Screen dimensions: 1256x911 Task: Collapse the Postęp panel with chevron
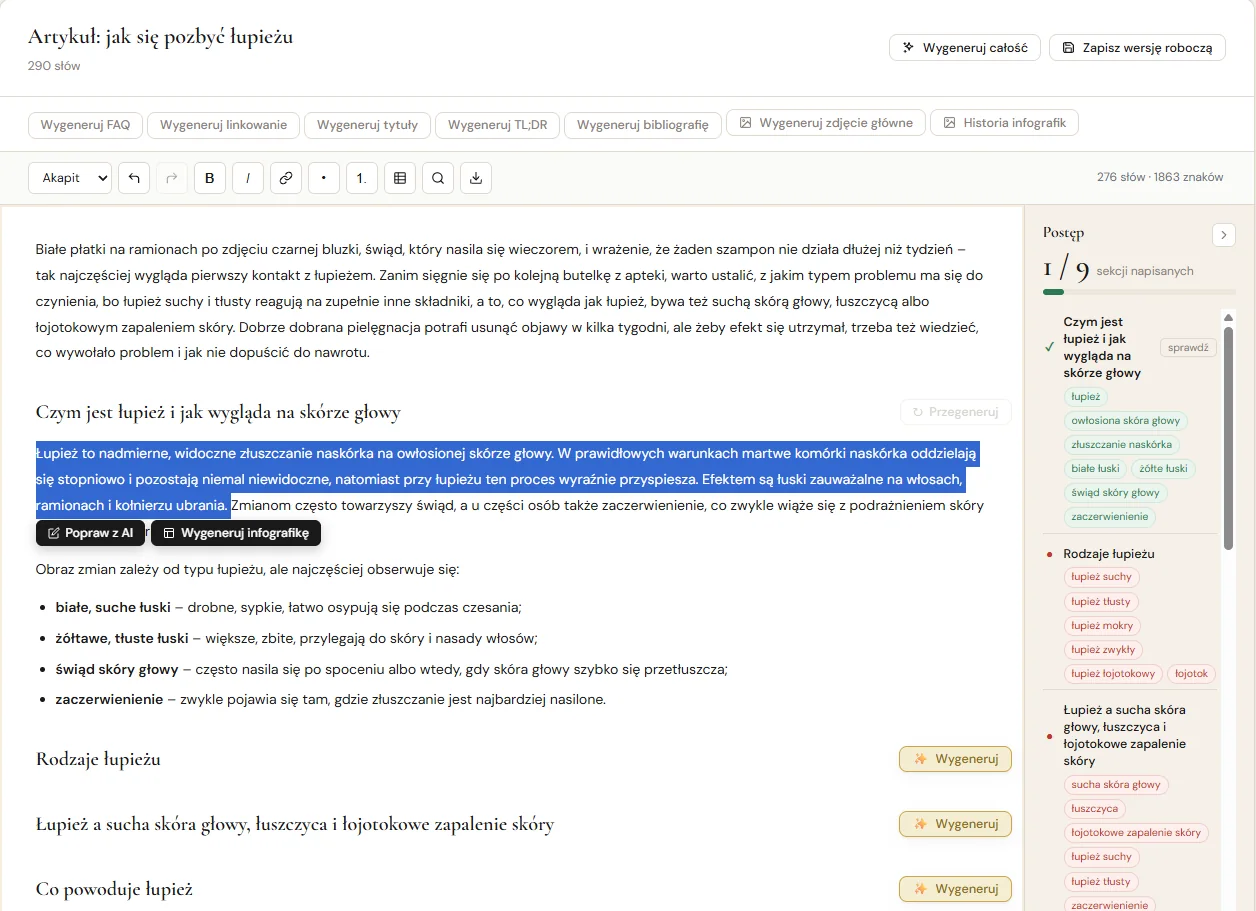[1224, 235]
